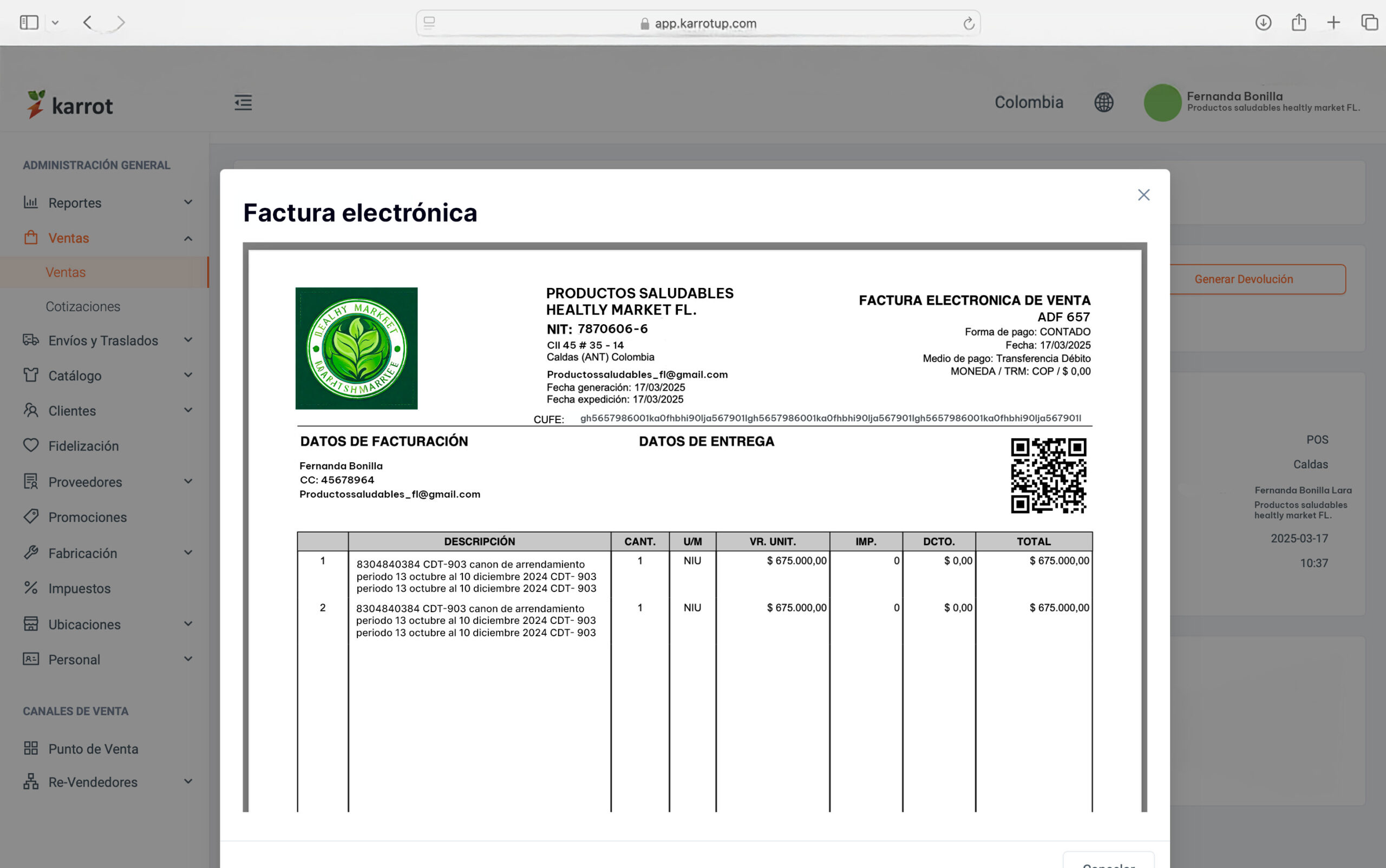Click the collapse sidebar menu icon

(243, 103)
